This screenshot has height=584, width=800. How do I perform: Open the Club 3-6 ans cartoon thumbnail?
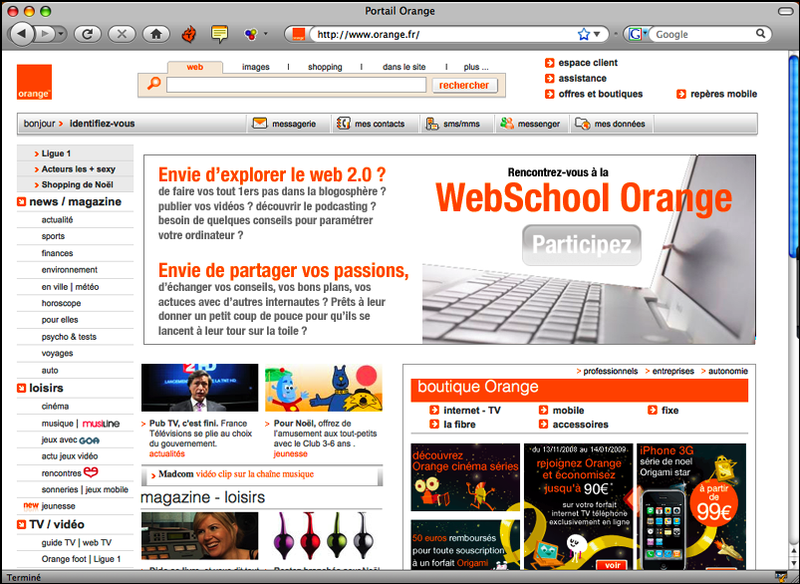tap(323, 388)
